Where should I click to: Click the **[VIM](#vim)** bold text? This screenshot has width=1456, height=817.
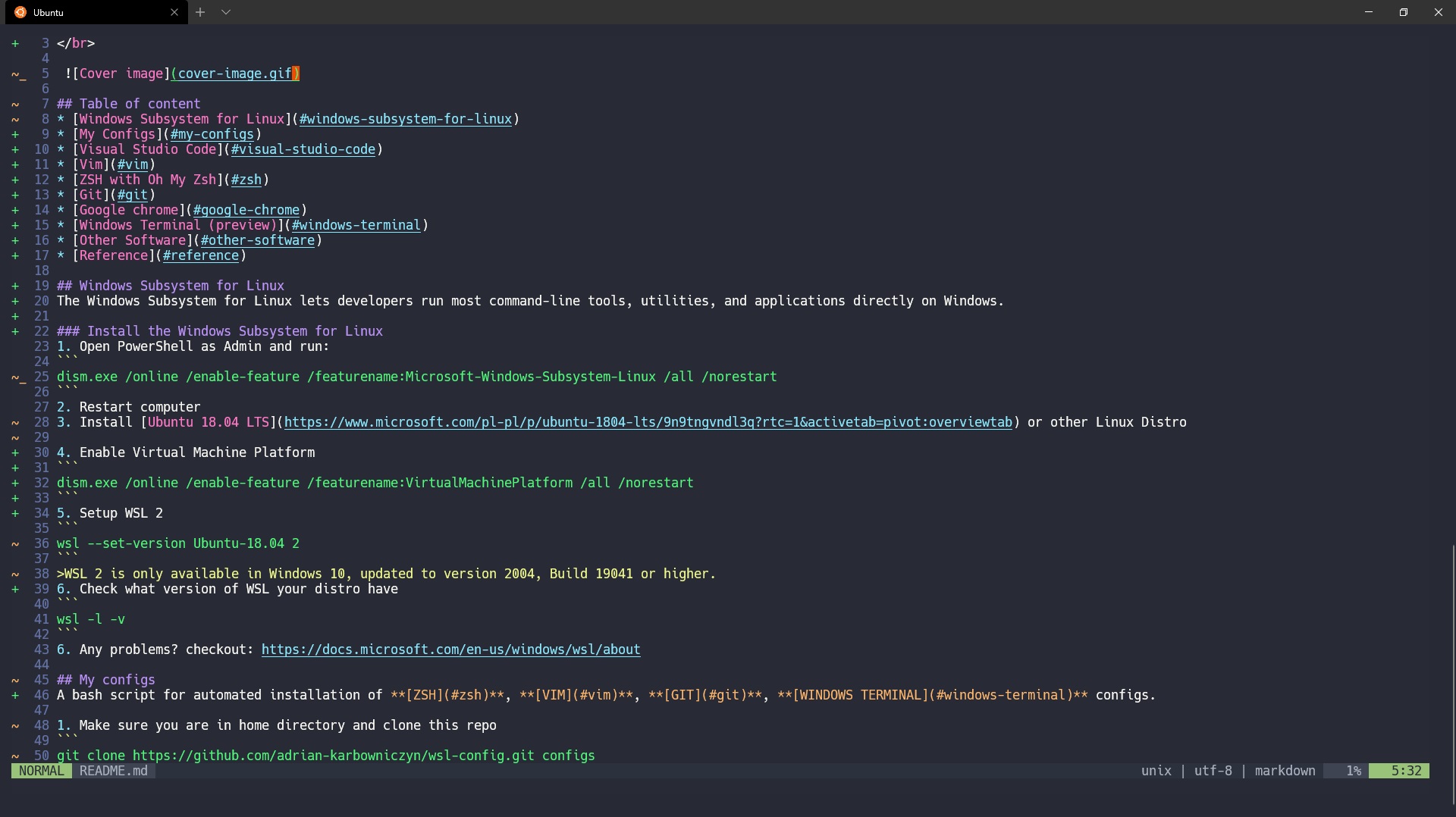[x=576, y=695]
